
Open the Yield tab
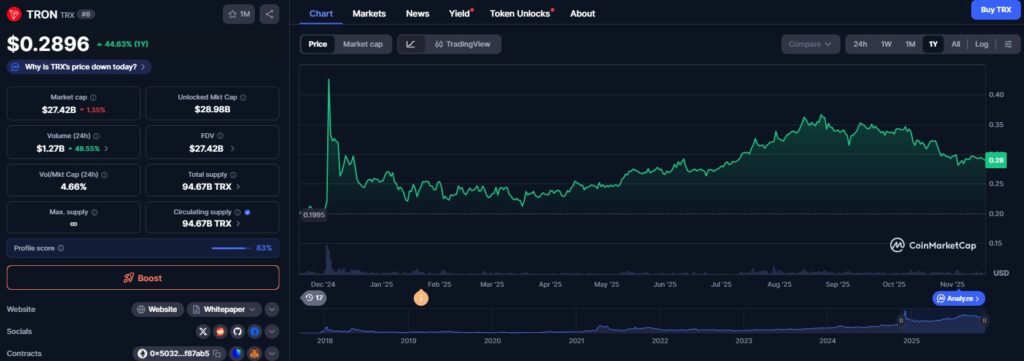[x=459, y=13]
